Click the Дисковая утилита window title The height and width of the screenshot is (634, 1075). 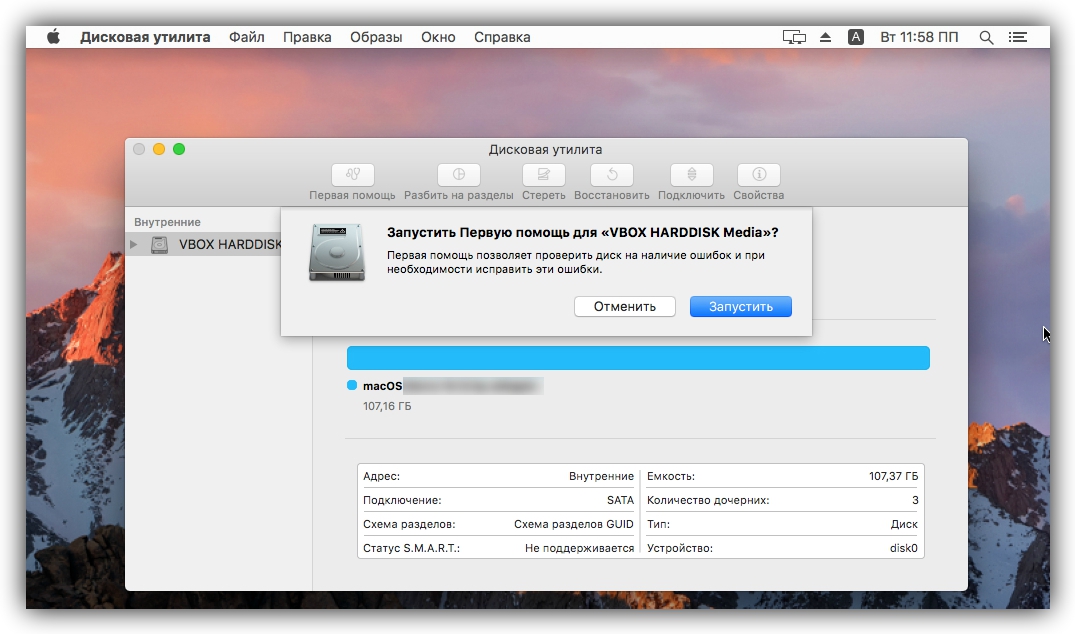(x=545, y=149)
